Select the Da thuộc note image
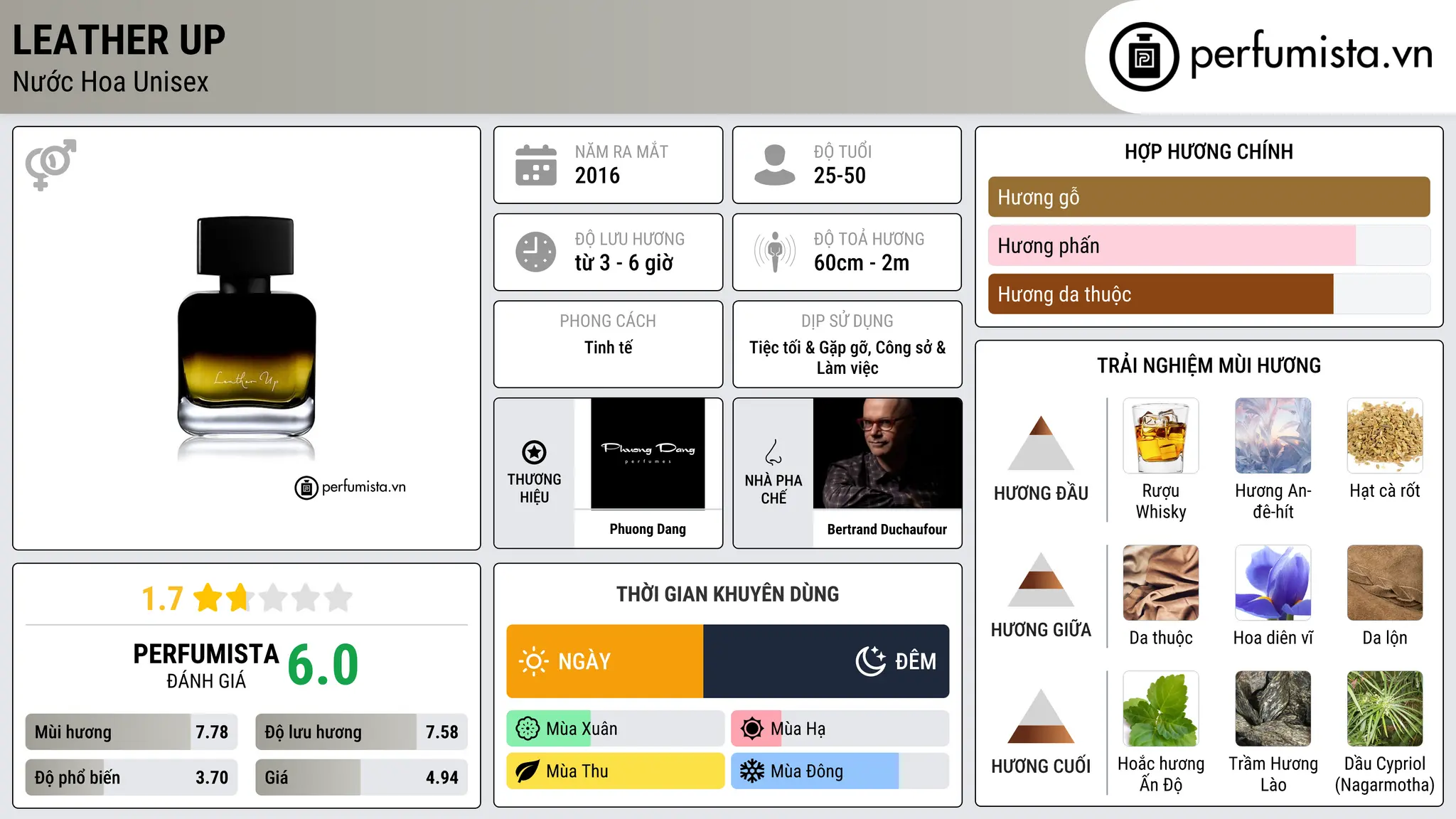The width and height of the screenshot is (1456, 819). (1161, 583)
